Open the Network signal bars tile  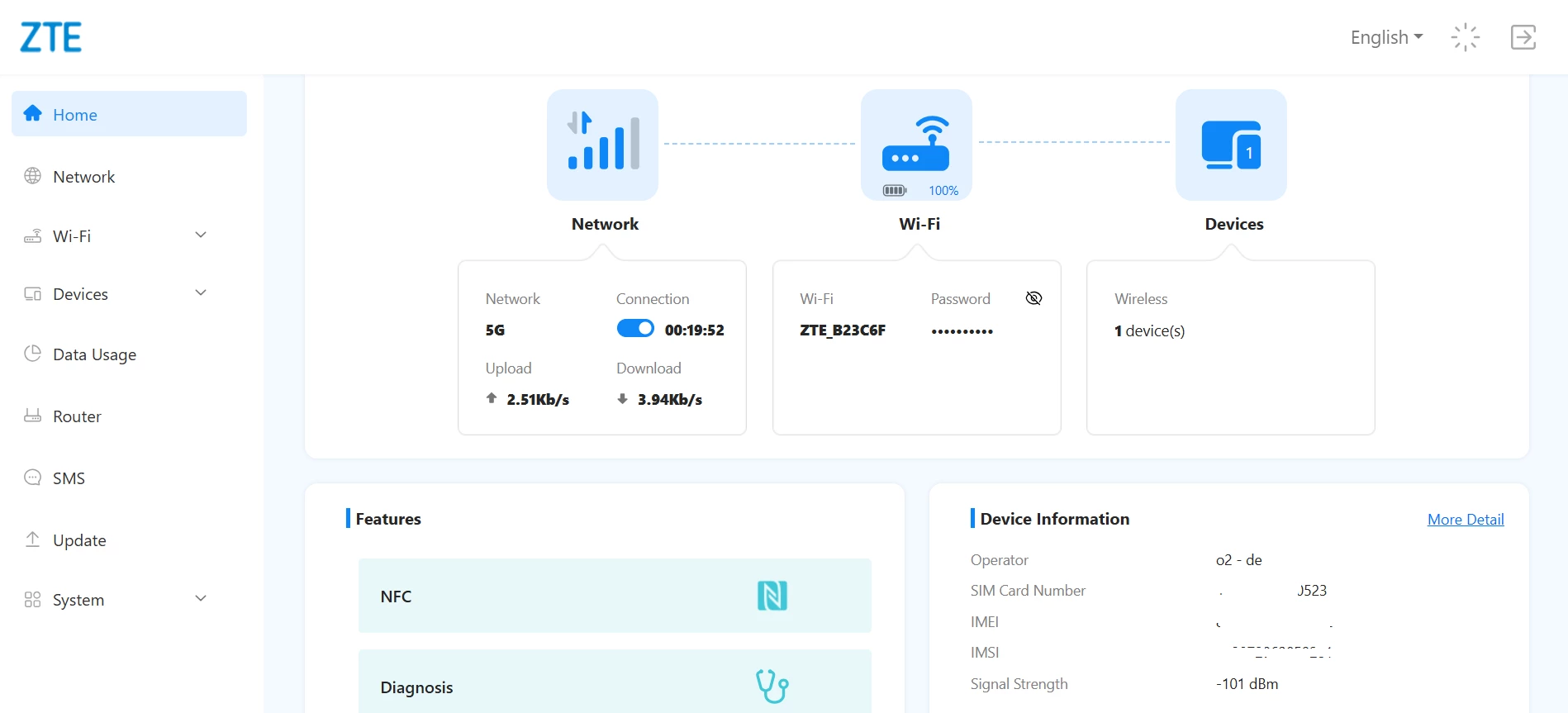point(602,145)
